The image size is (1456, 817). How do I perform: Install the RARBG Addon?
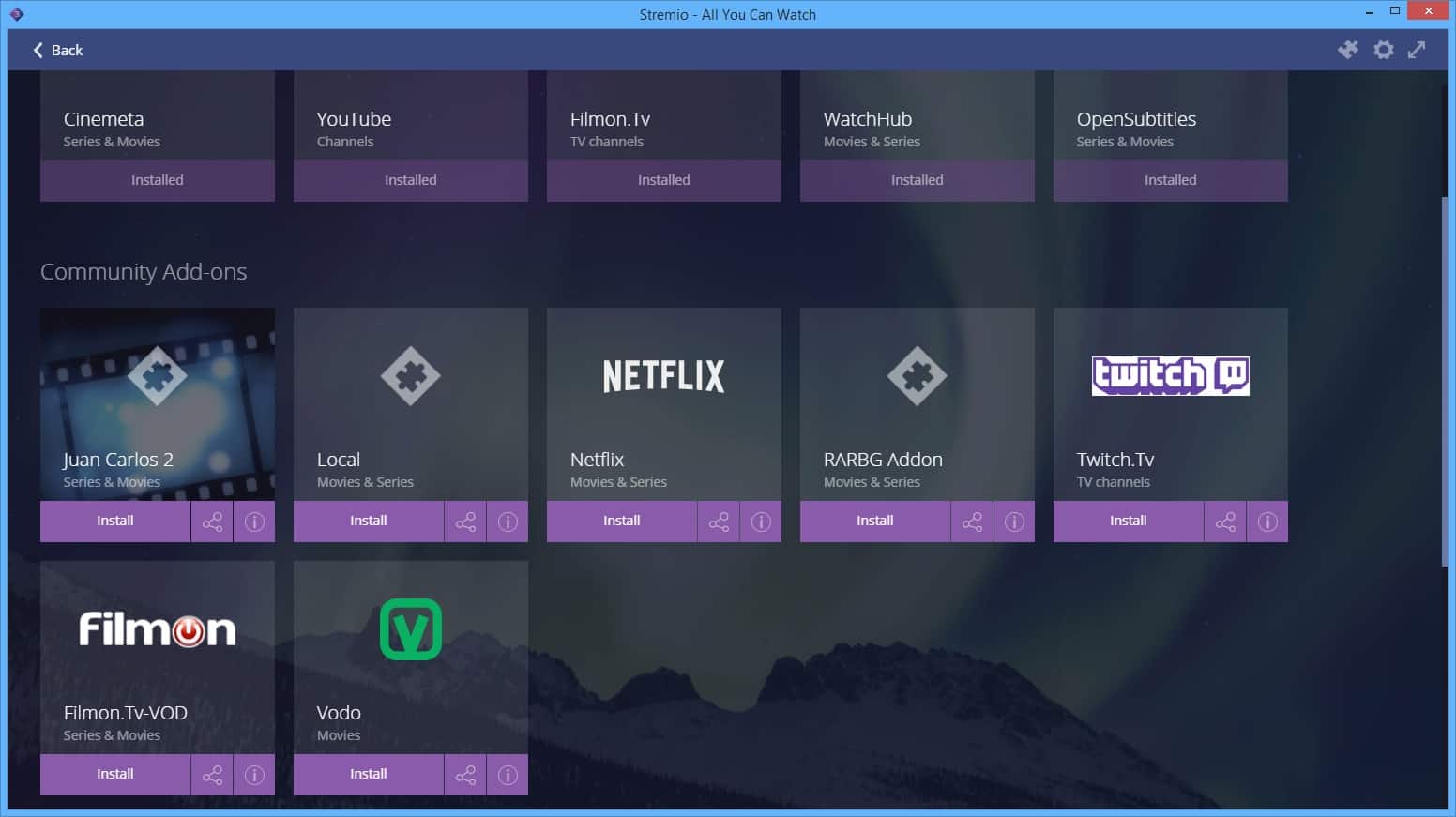875,521
